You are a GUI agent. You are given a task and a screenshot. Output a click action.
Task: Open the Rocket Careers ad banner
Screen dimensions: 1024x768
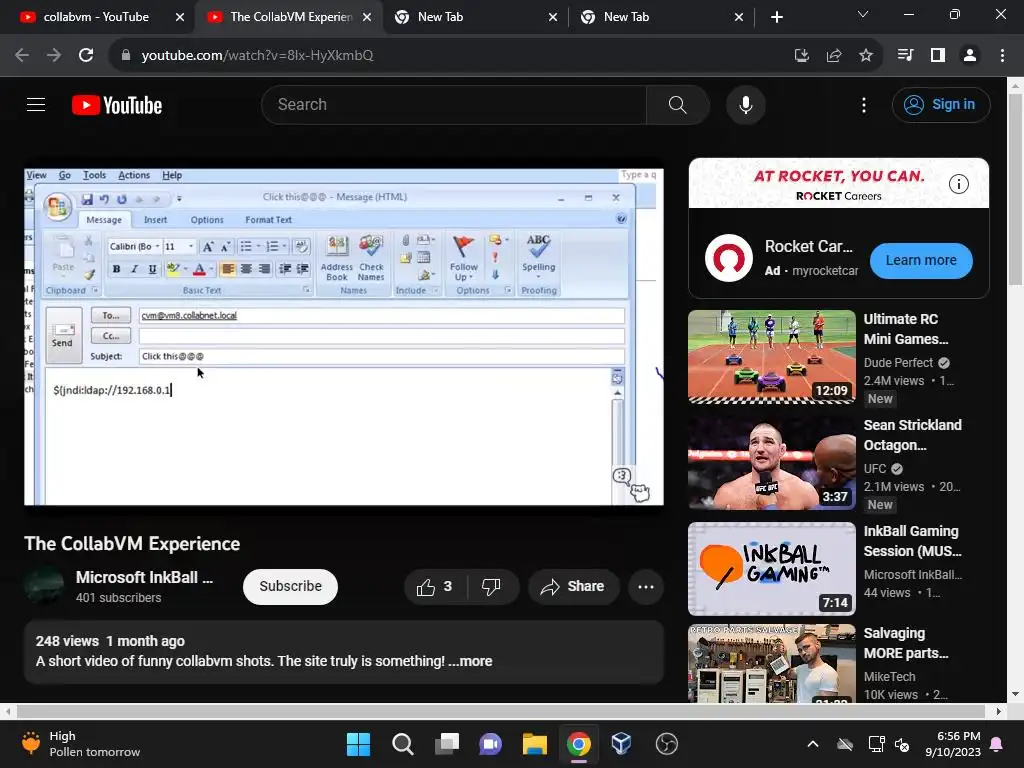(x=839, y=184)
